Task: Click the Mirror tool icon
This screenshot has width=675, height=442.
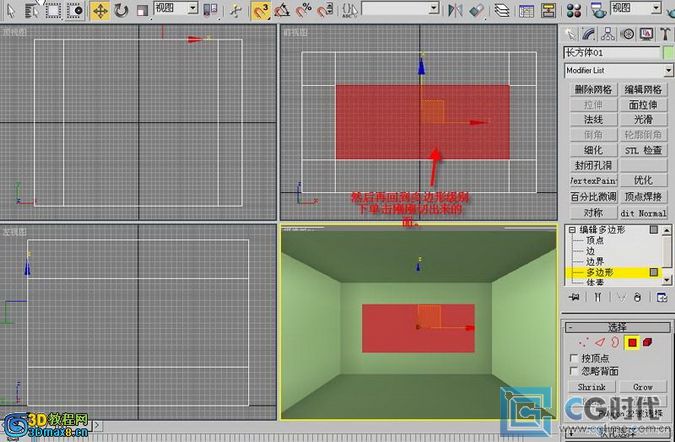Action: point(455,10)
